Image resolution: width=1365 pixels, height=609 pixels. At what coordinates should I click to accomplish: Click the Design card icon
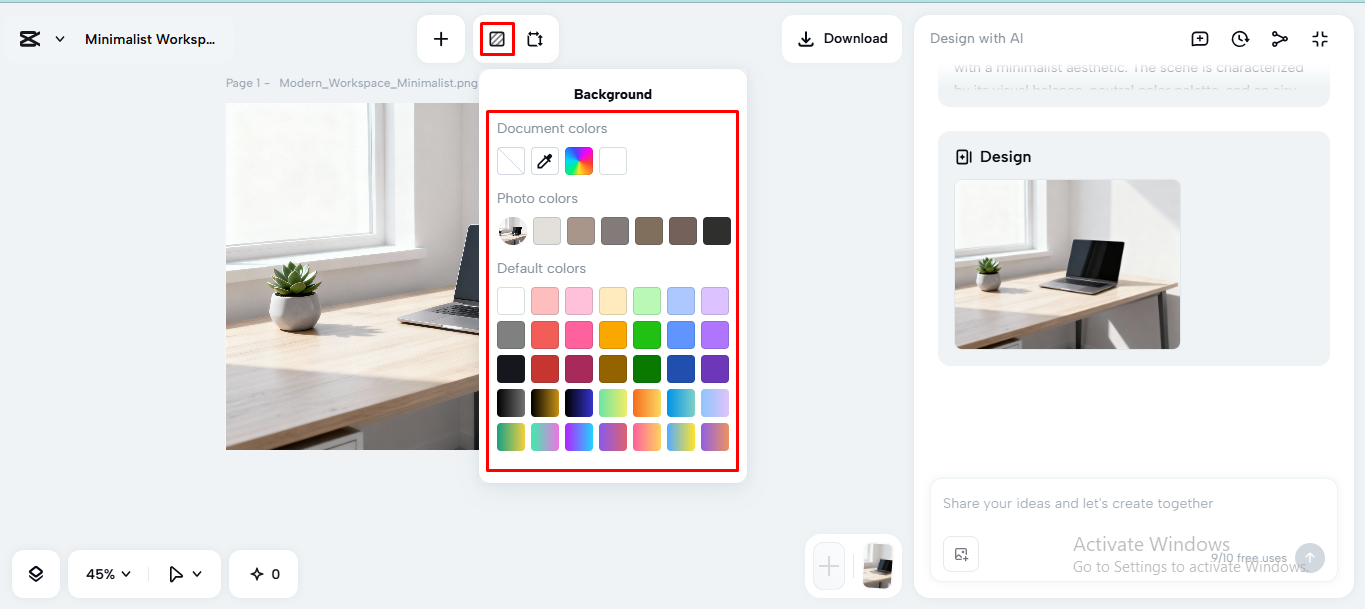963,157
